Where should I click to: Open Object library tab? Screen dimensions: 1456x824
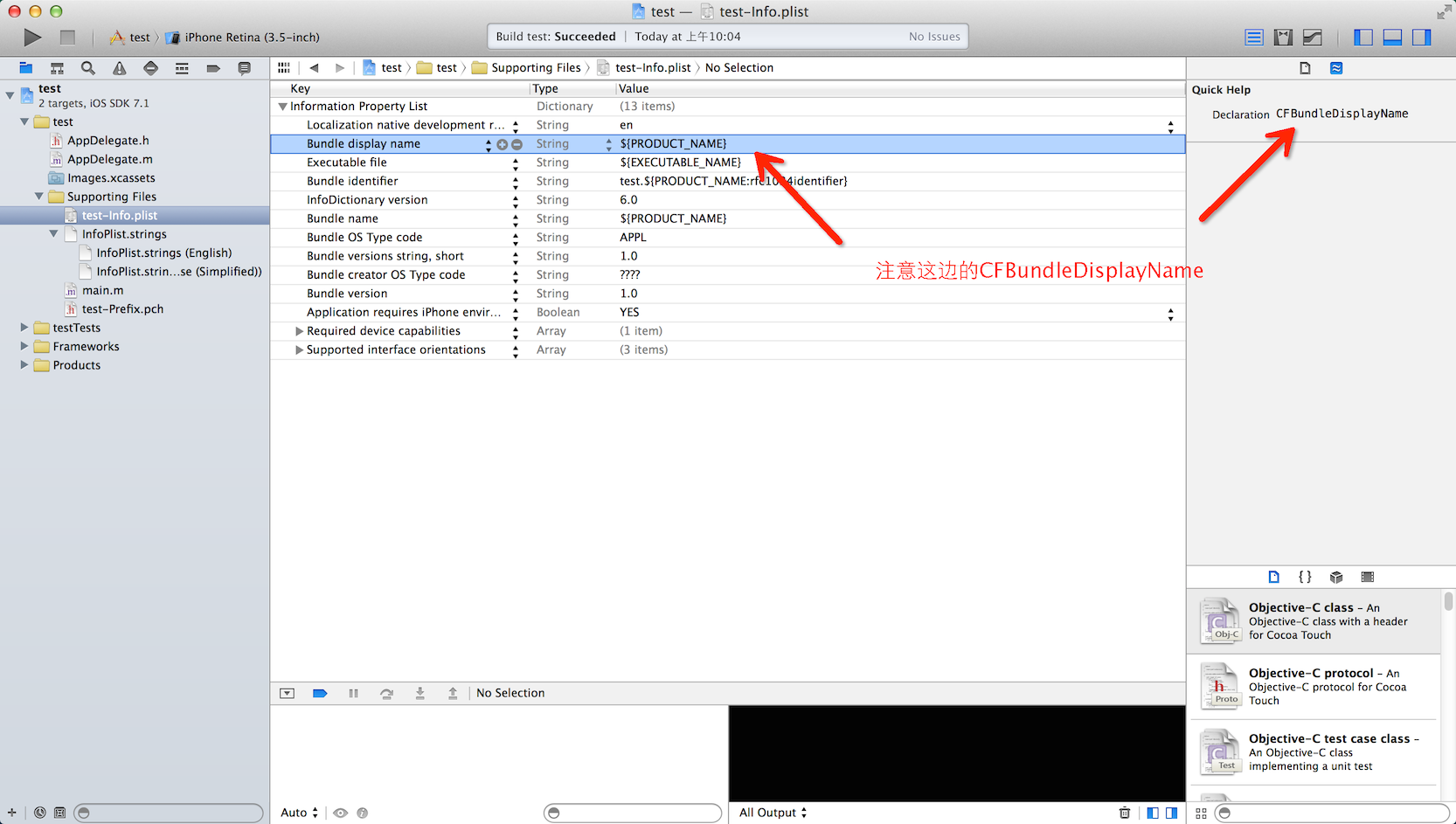pos(1336,577)
